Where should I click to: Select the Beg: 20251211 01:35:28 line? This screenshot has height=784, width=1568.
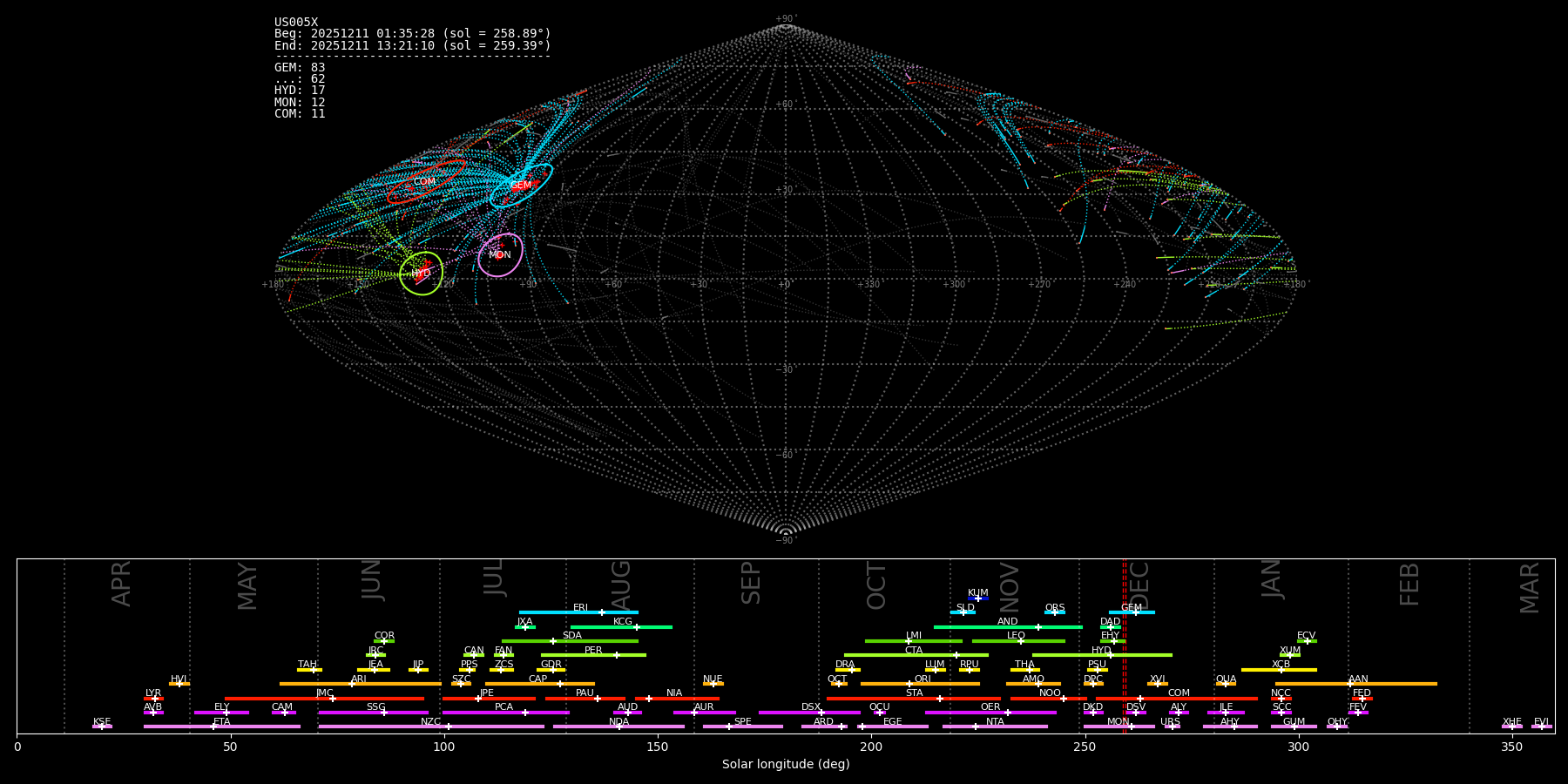[413, 34]
